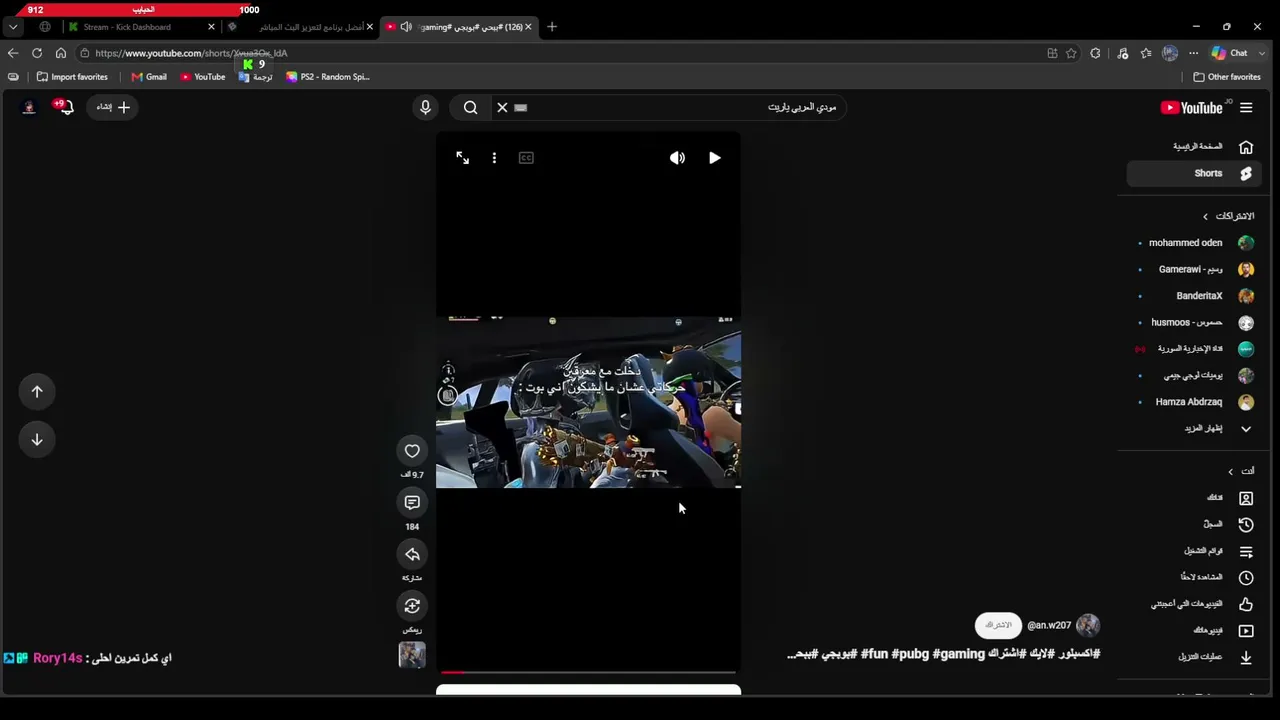1280x720 pixels.
Task: Open the live Syrian news channel (الإخبارية السورية)
Action: click(x=1194, y=349)
